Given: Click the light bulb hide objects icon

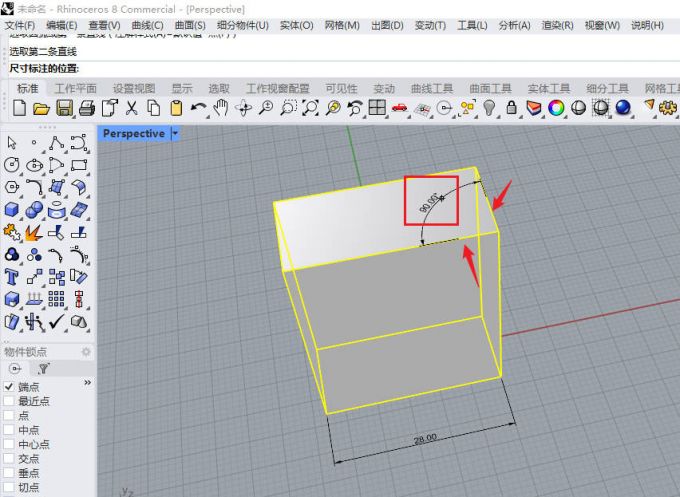Looking at the screenshot, I should pyautogui.click(x=489, y=108).
